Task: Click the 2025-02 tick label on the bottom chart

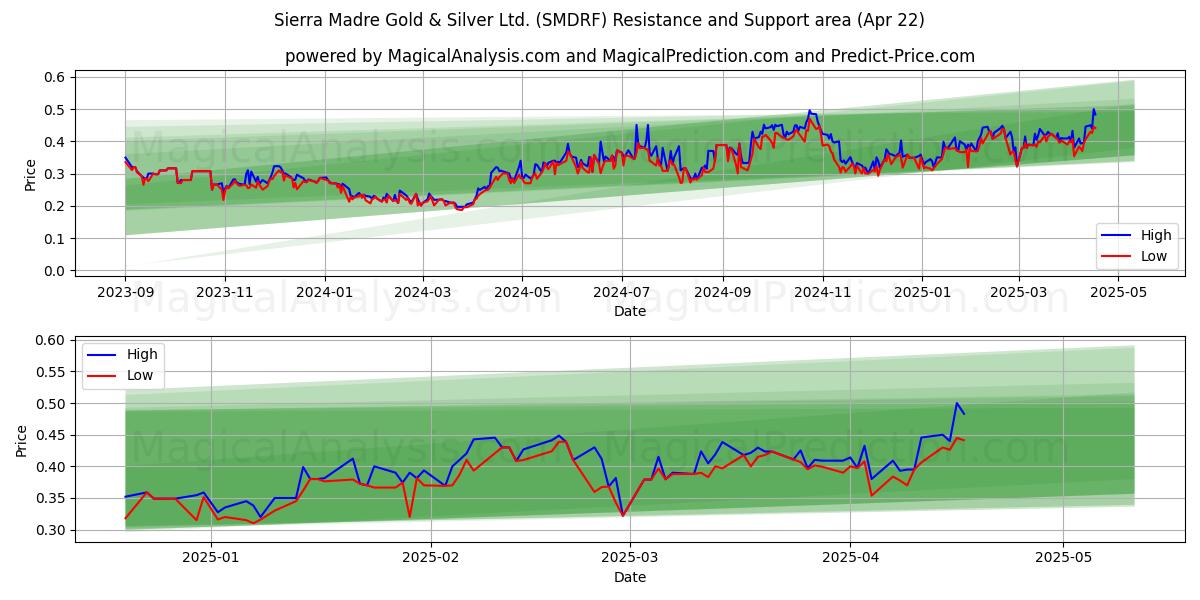Action: pyautogui.click(x=431, y=558)
